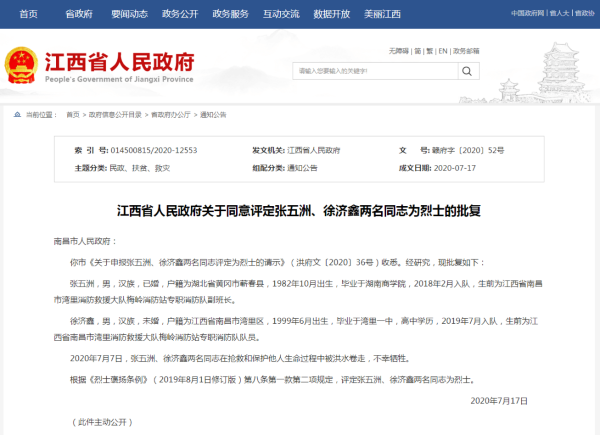Click 中国政府网 link at top right

point(529,13)
